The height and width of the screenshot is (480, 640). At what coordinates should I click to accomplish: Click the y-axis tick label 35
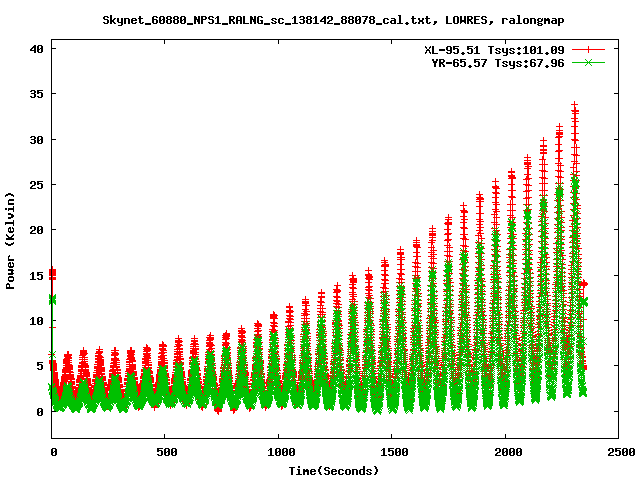pos(36,94)
